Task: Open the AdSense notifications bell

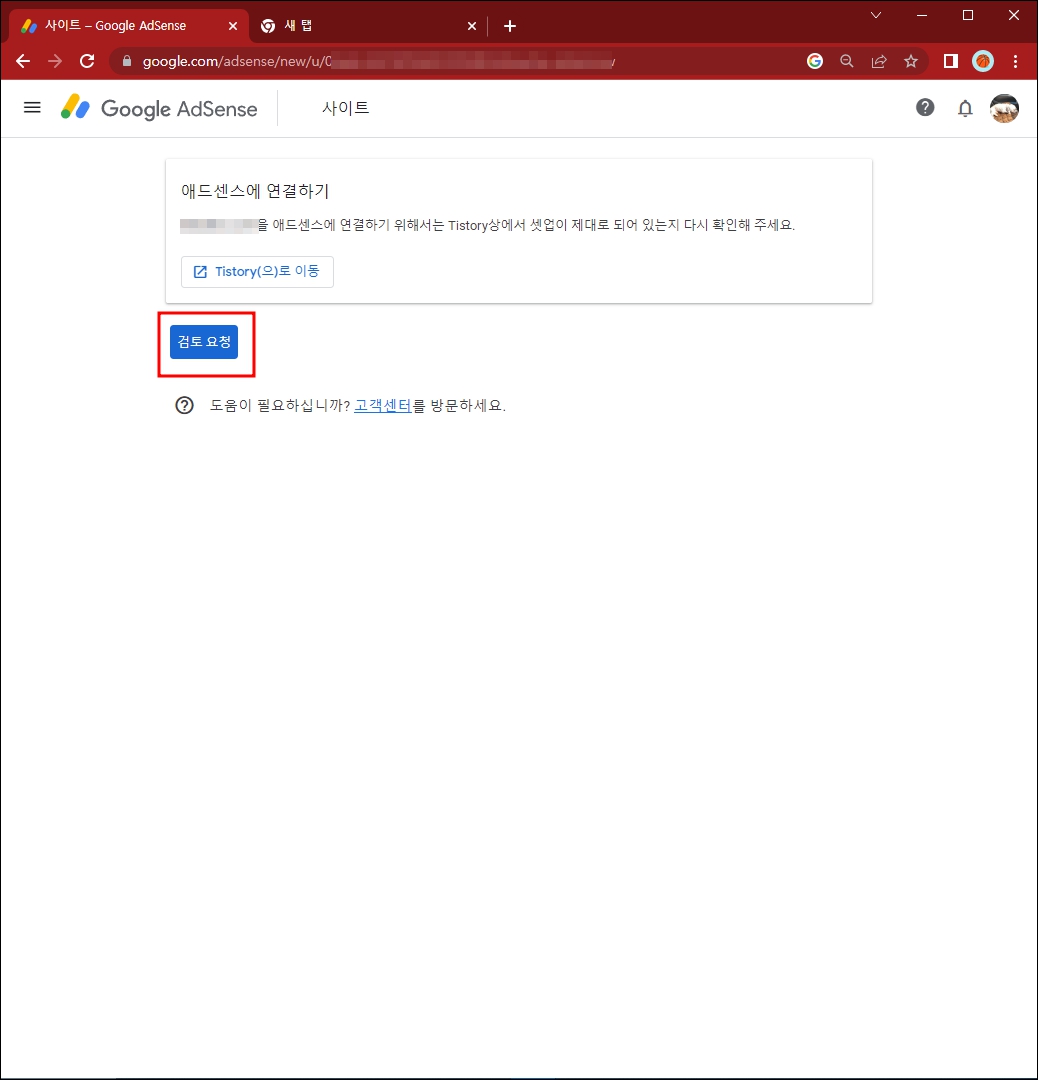Action: tap(965, 108)
